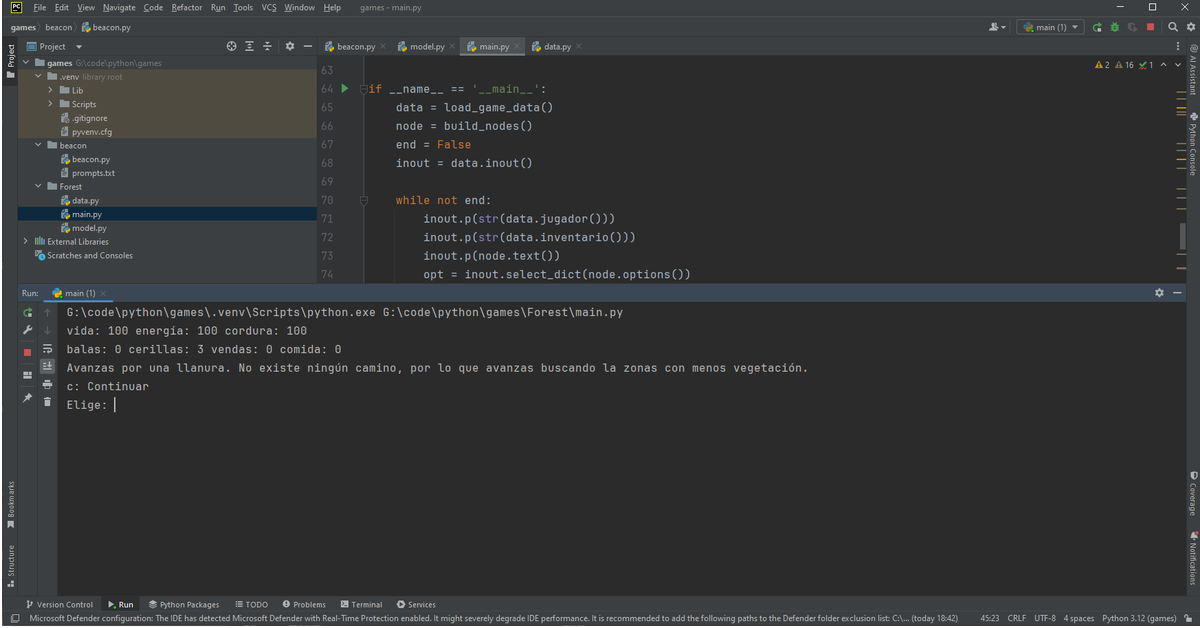Rerun in the Run panel sidebar
The height and width of the screenshot is (628, 1200).
click(x=28, y=313)
